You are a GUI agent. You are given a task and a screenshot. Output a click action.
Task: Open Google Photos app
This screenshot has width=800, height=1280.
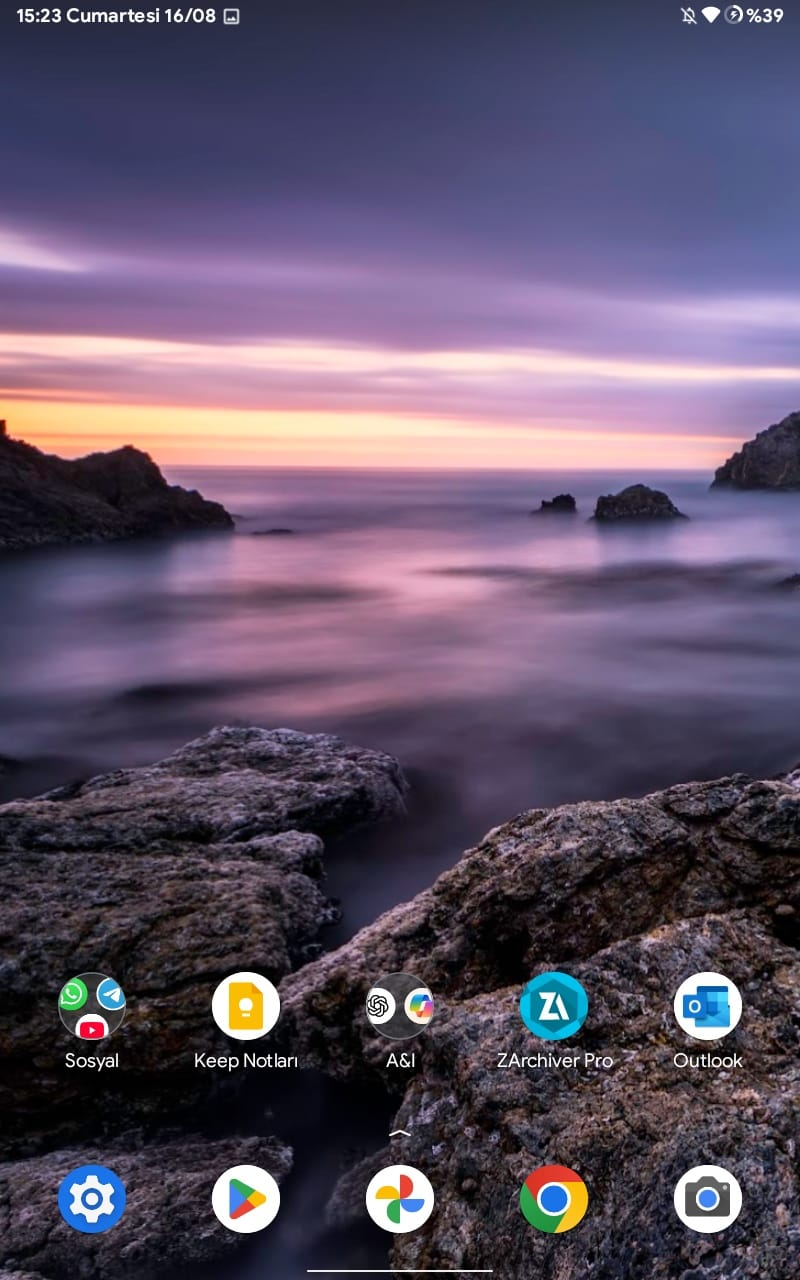click(400, 1198)
